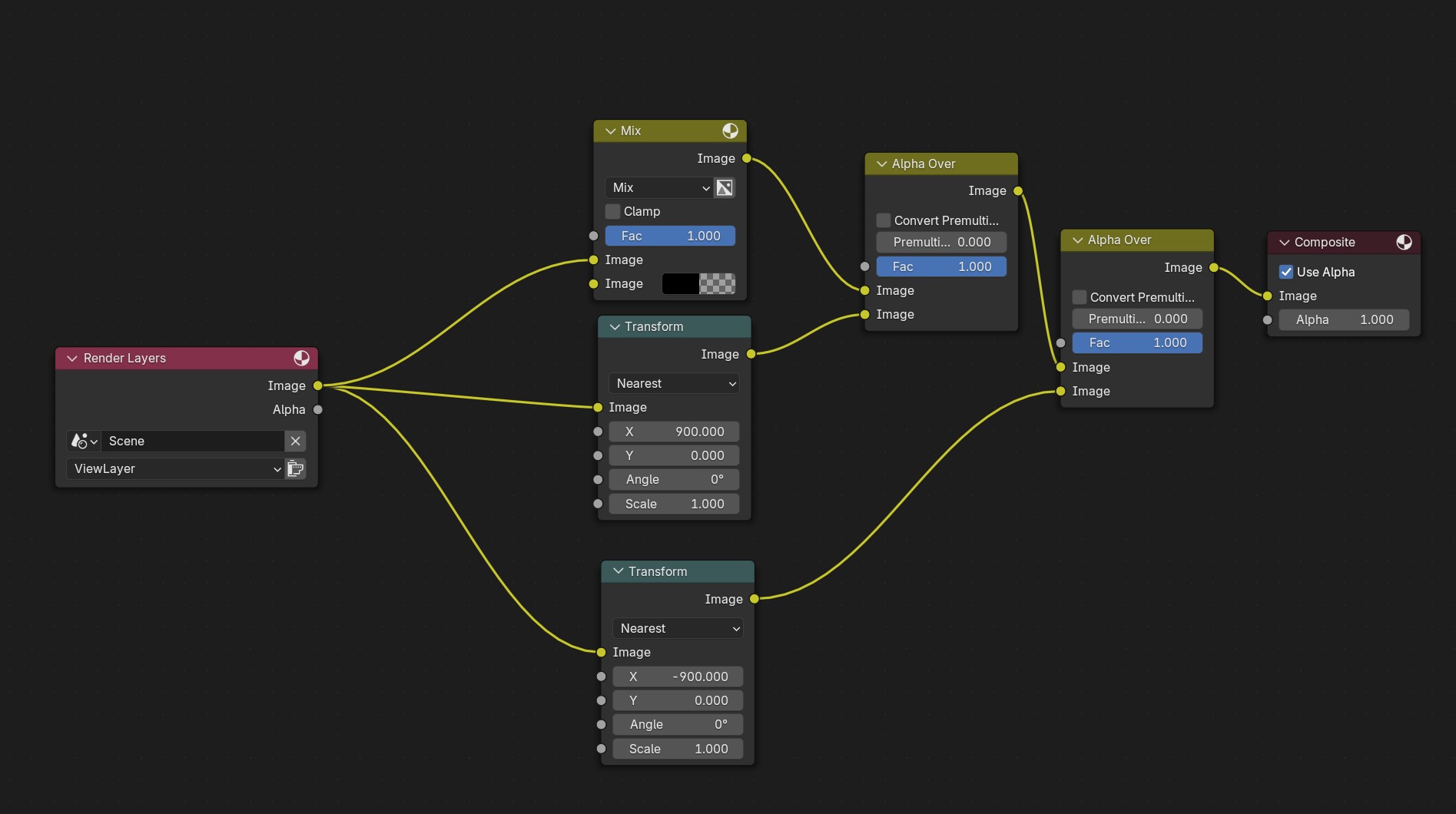
Task: Toggle preview icon on Mix node header
Action: (730, 131)
